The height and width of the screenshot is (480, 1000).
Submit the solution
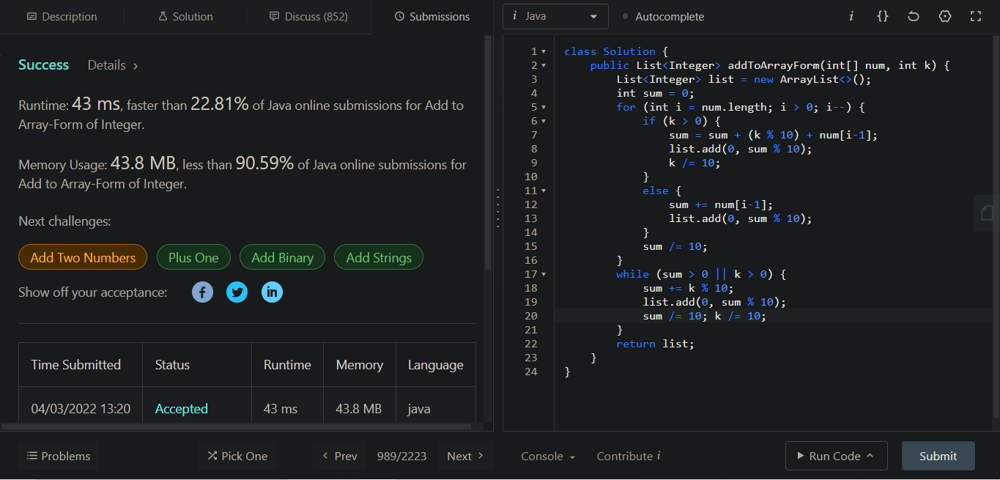point(938,456)
